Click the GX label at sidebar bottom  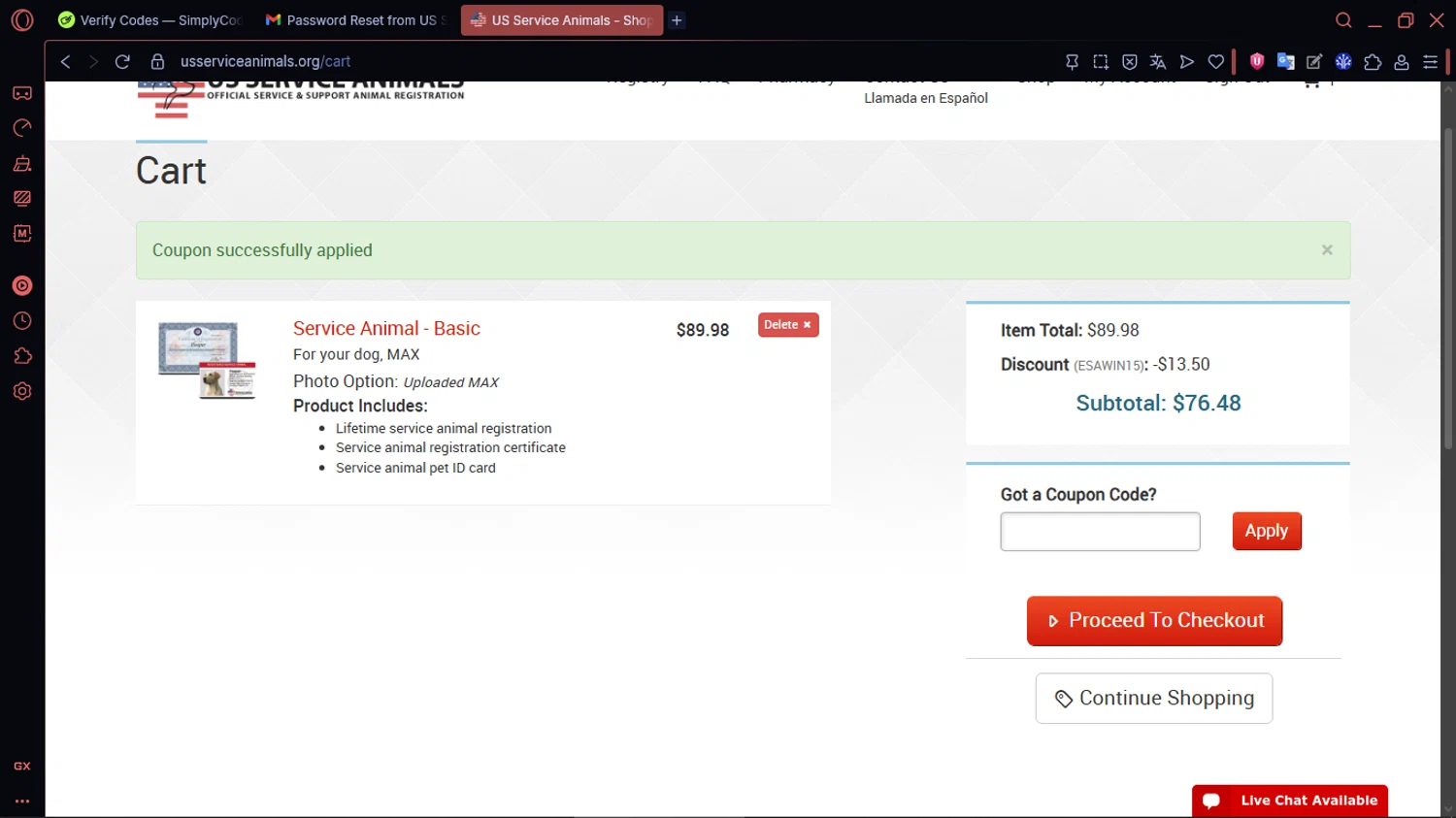pyautogui.click(x=22, y=766)
